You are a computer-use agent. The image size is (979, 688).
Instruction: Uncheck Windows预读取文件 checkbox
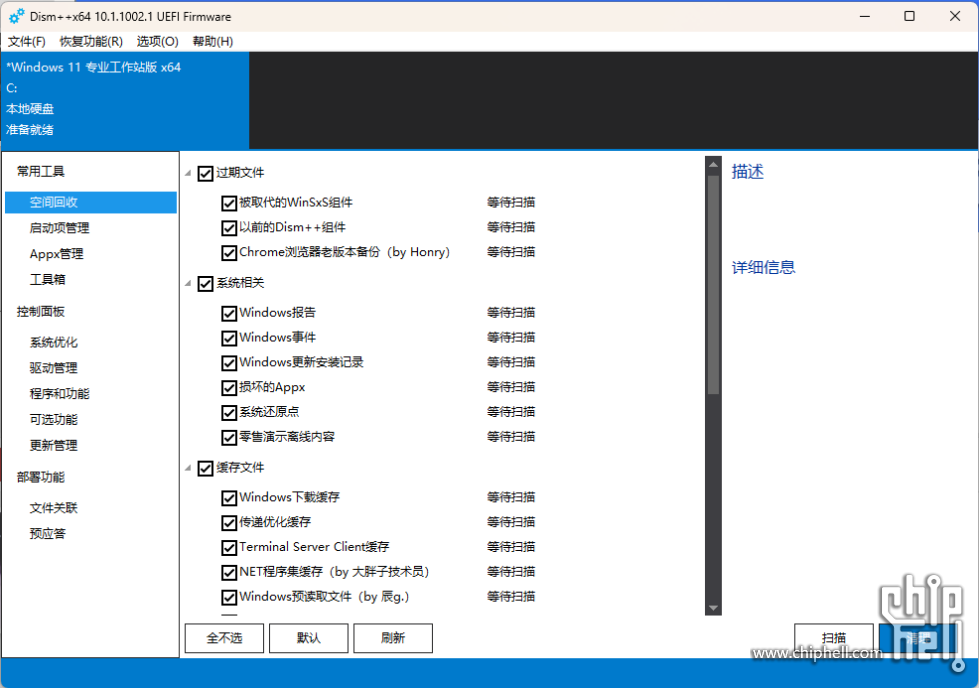pyautogui.click(x=229, y=597)
